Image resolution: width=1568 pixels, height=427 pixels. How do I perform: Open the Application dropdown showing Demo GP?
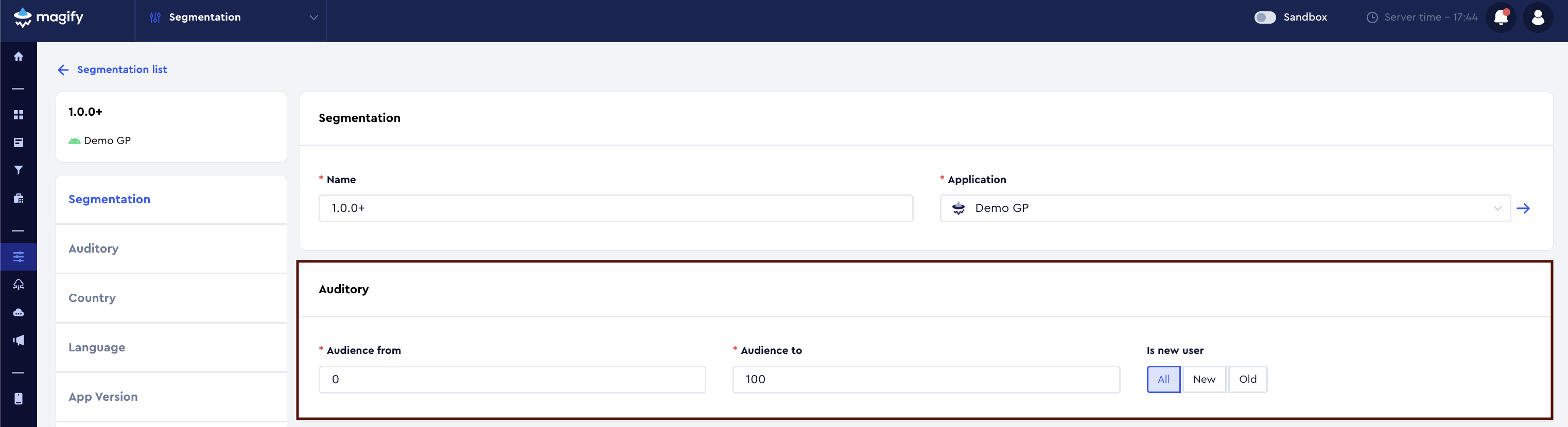point(1224,209)
